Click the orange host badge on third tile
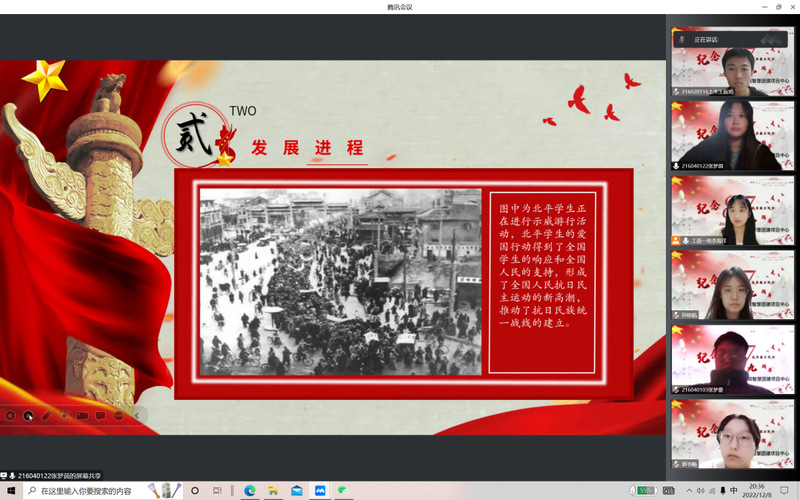800x500 pixels. pyautogui.click(x=676, y=240)
